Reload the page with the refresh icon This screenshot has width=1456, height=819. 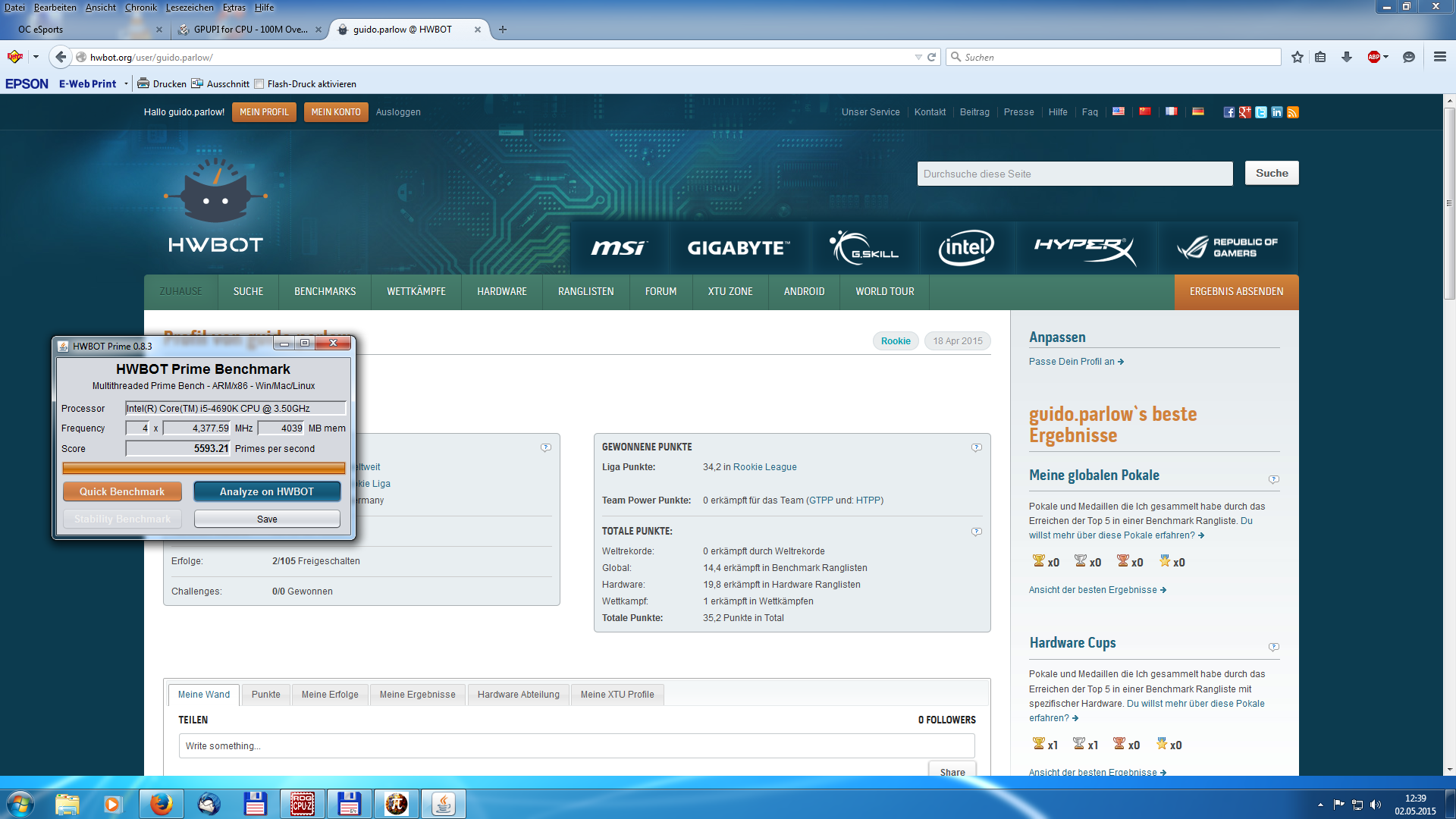coord(932,57)
